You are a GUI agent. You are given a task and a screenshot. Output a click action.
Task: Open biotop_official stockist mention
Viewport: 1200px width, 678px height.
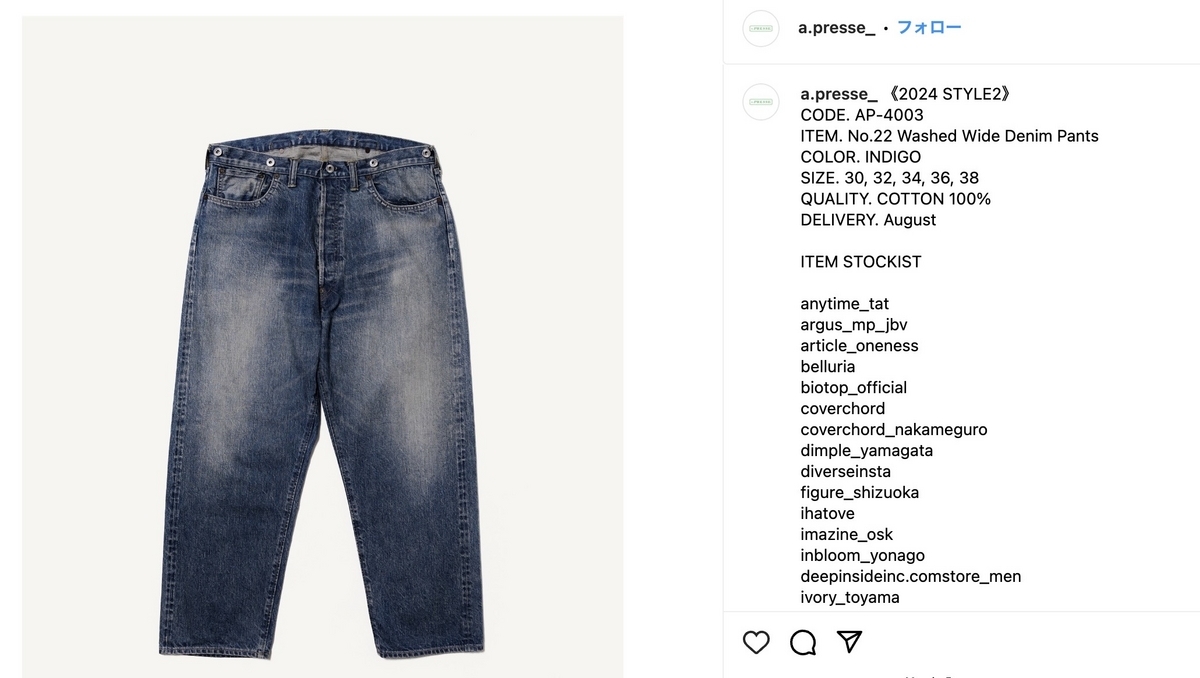(853, 388)
